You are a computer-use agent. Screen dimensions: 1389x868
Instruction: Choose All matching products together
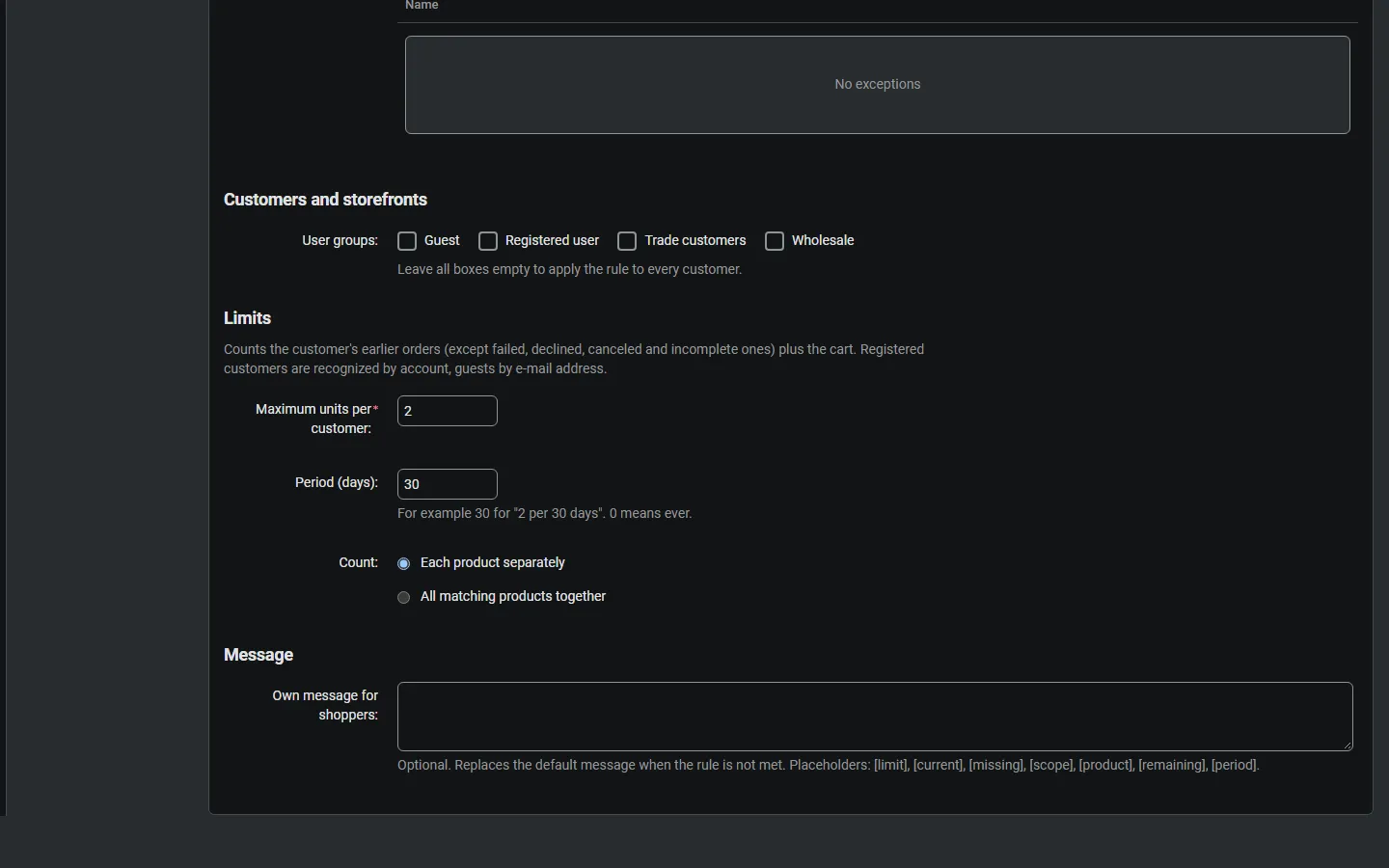point(404,598)
